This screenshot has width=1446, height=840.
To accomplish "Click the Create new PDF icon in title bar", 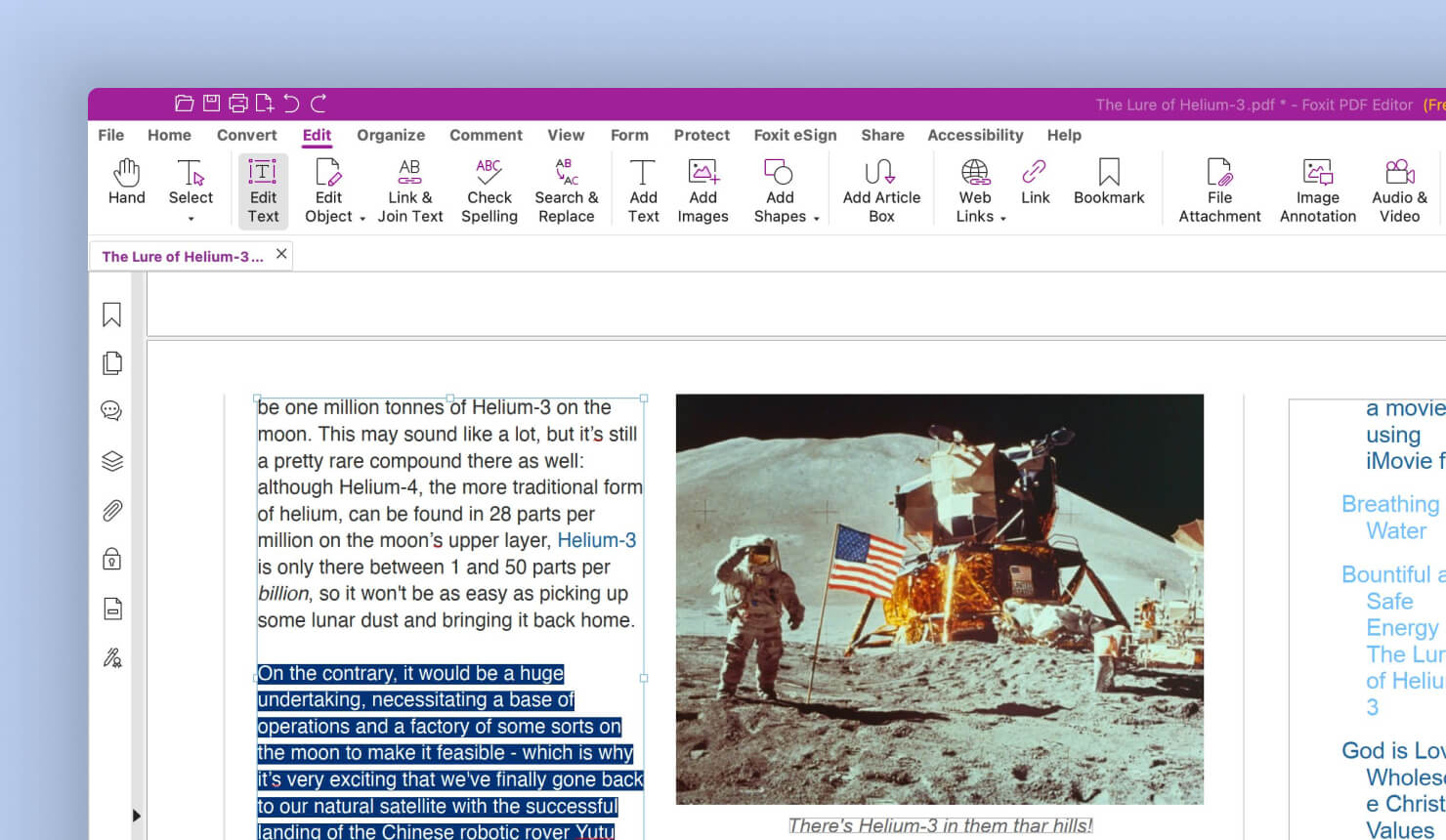I will pos(265,104).
